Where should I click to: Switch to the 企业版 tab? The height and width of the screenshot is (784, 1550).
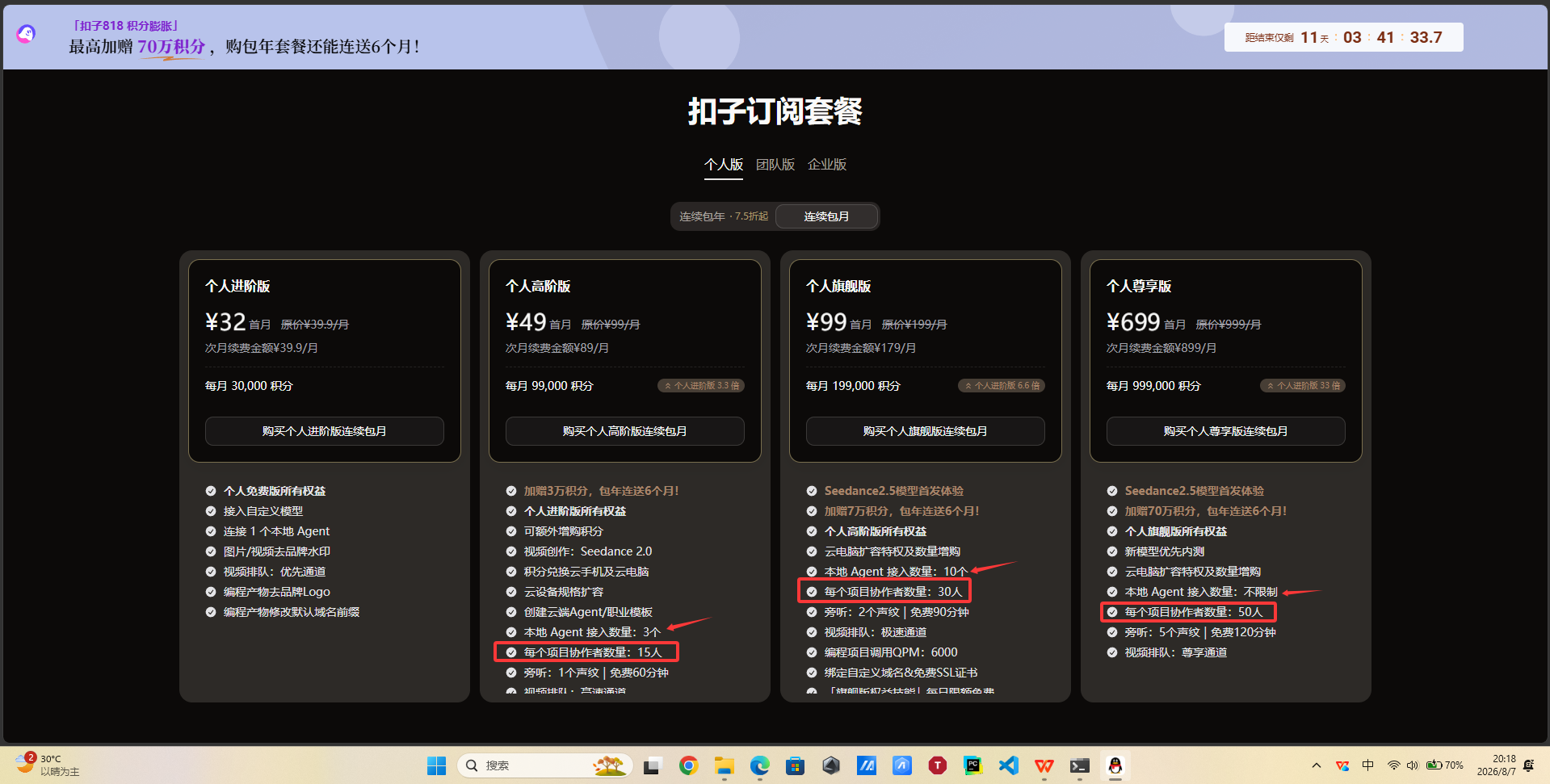click(827, 165)
